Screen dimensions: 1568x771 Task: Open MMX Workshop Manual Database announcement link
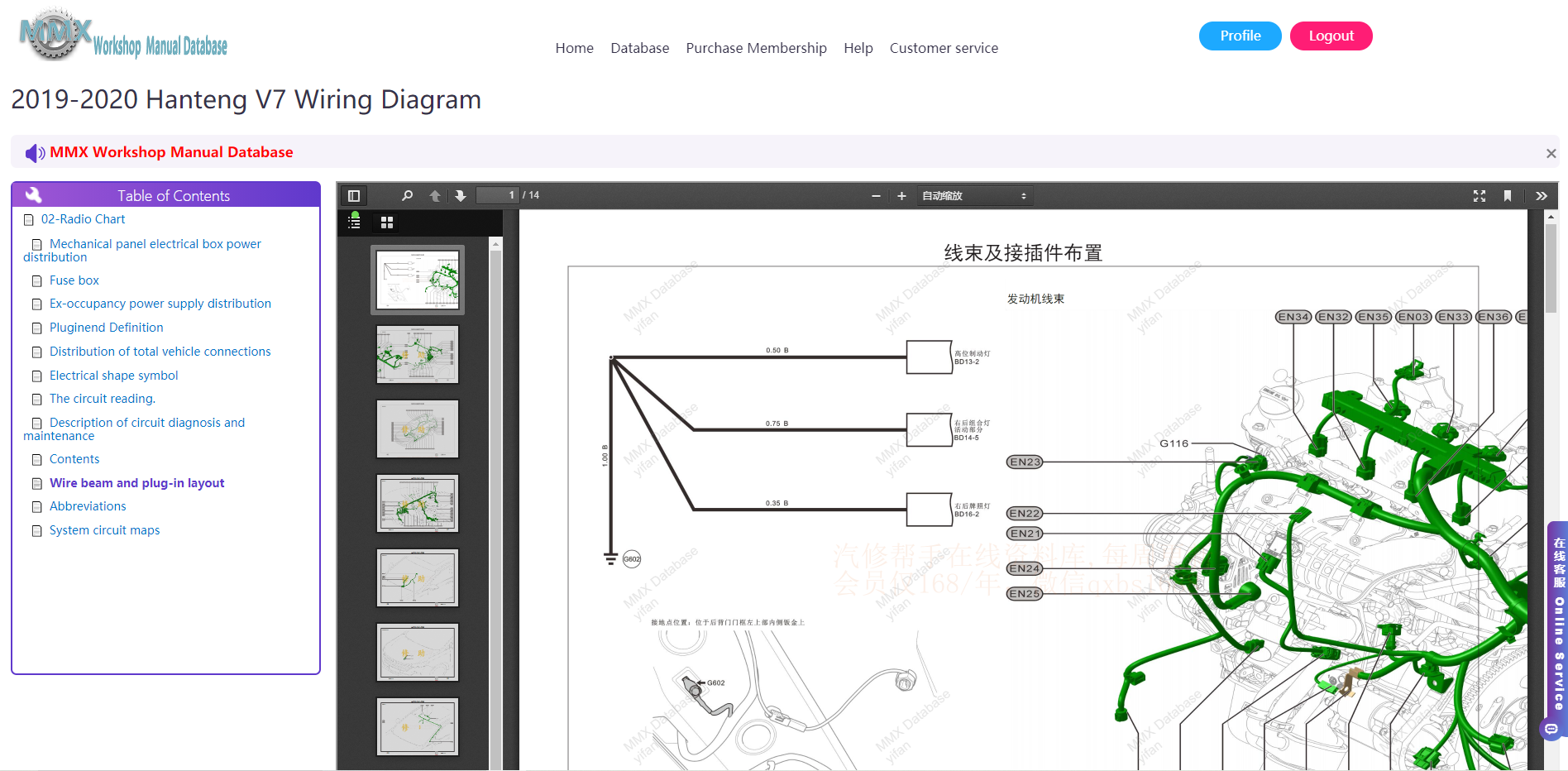click(171, 152)
